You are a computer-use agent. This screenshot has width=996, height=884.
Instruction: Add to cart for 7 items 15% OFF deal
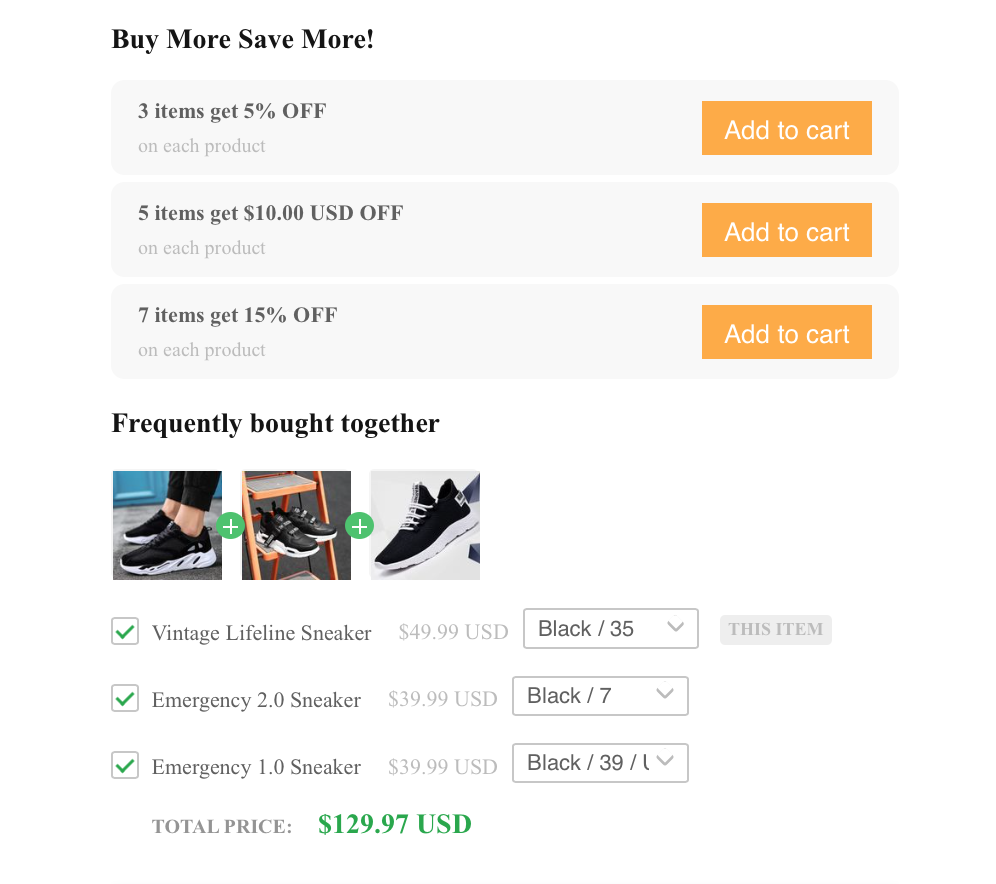tap(786, 332)
